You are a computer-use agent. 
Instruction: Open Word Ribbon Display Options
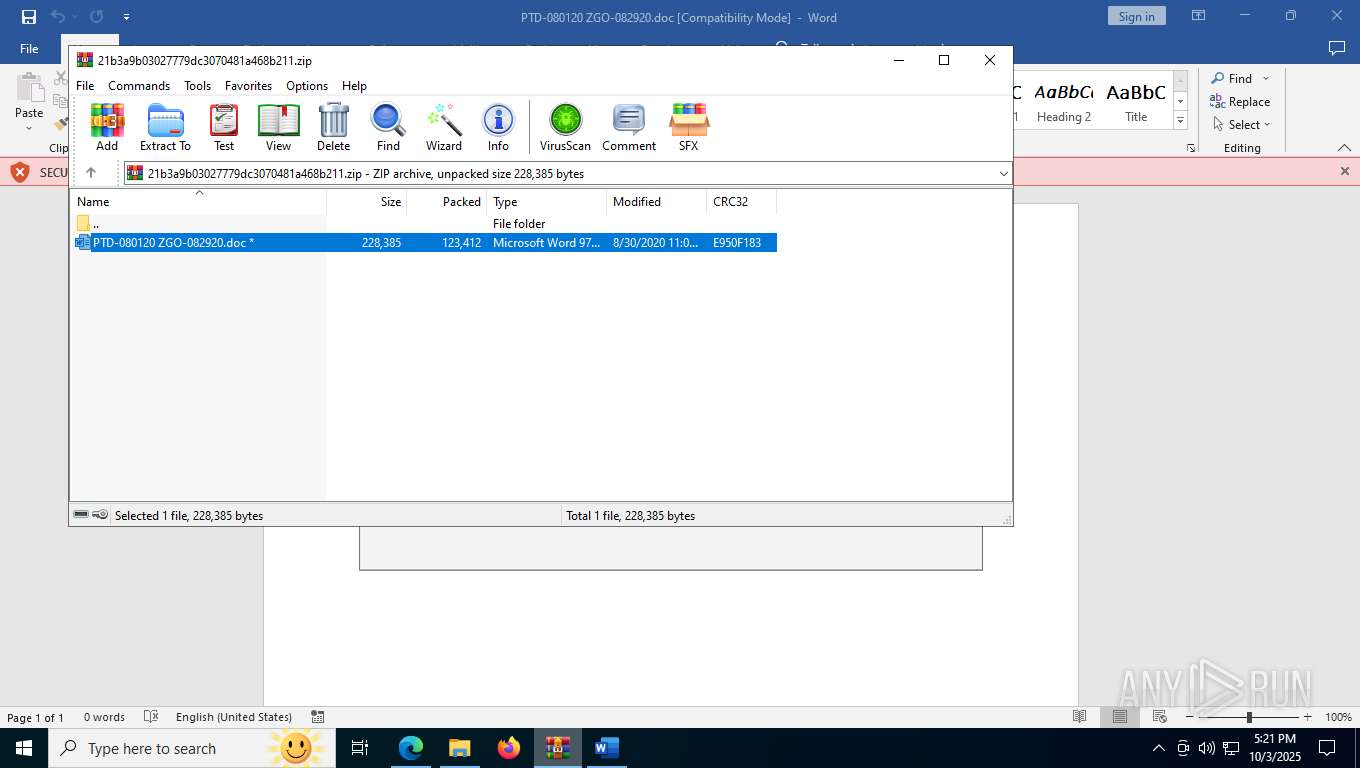pos(1198,16)
